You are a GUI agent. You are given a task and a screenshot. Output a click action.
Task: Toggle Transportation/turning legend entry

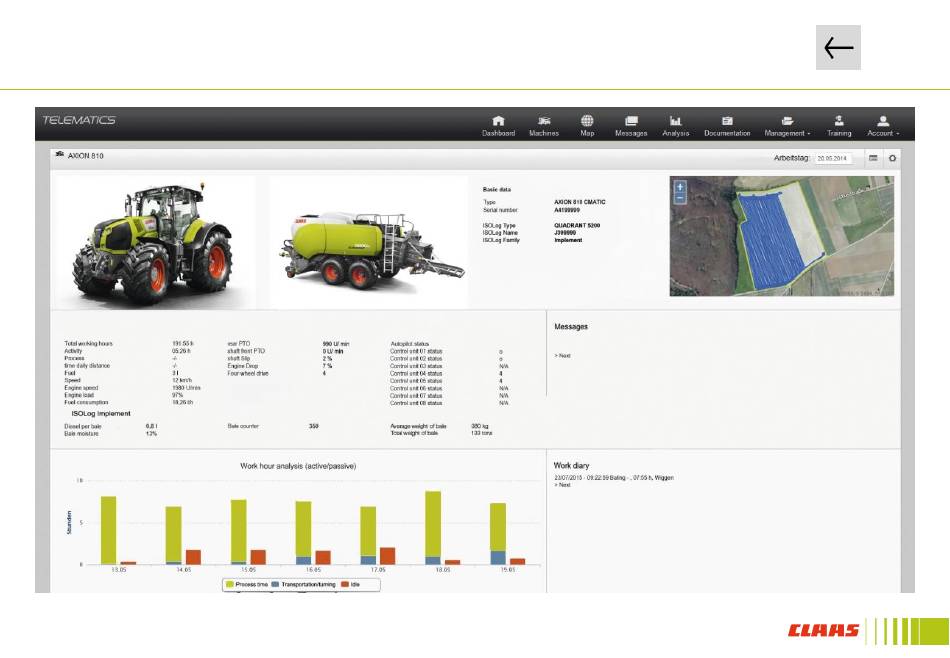point(304,585)
